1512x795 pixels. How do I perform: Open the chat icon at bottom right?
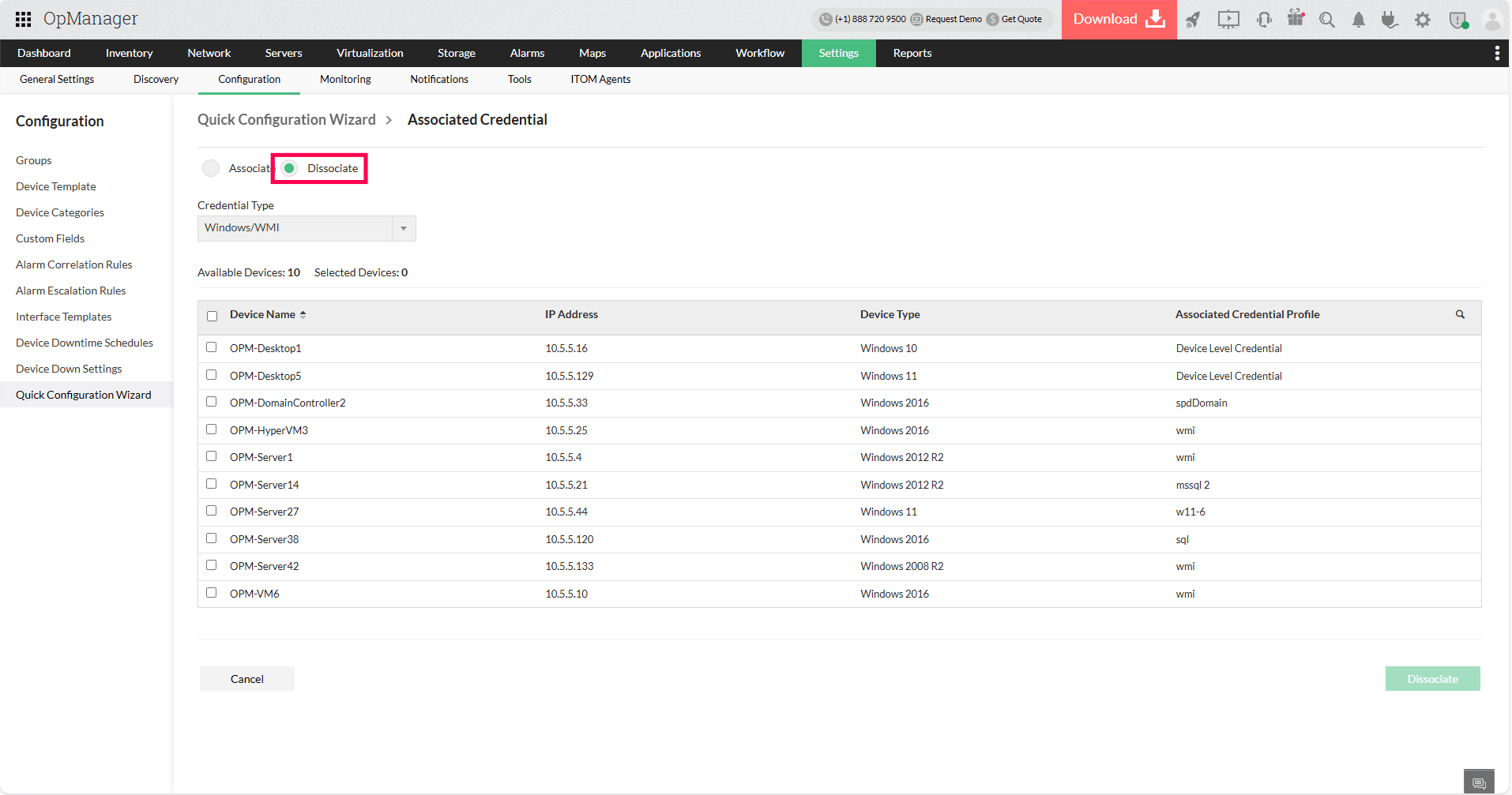pos(1479,781)
